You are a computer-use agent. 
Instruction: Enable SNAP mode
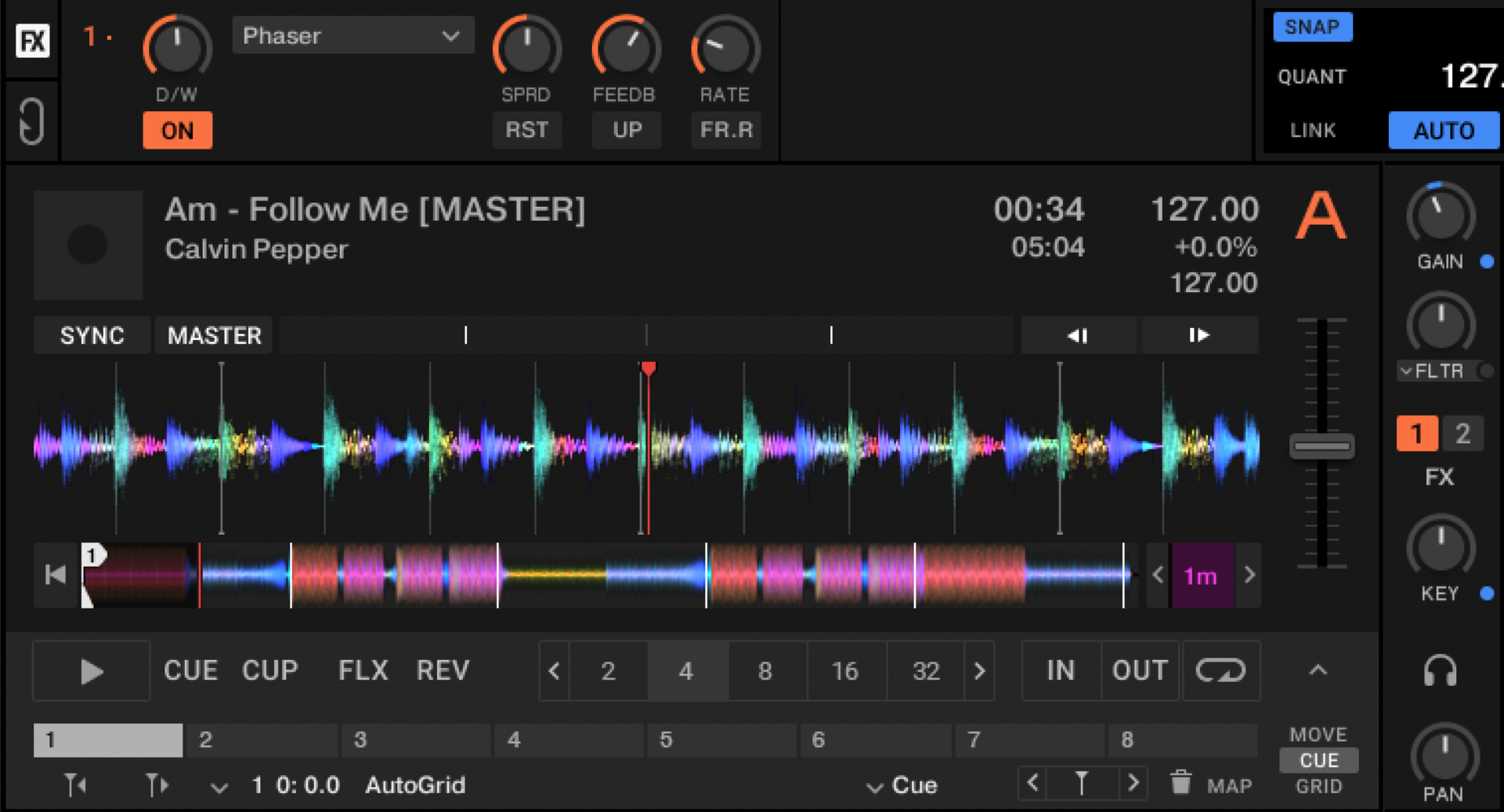click(x=1312, y=27)
